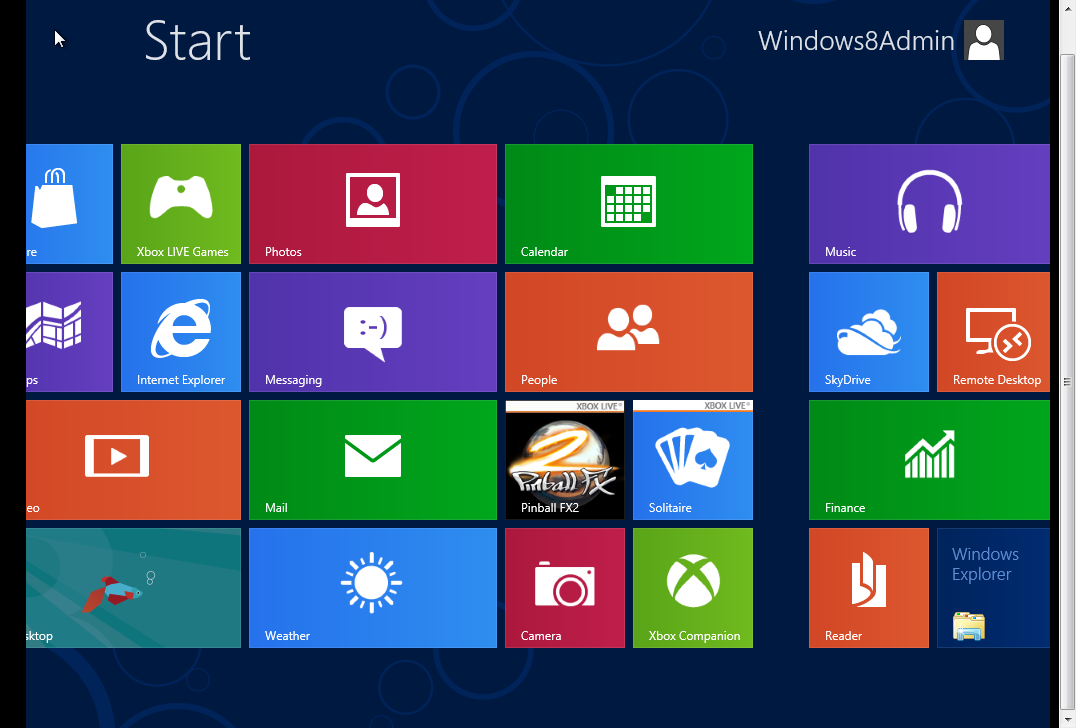1076x728 pixels.
Task: Launch Xbox LIVE Games
Action: tap(180, 204)
